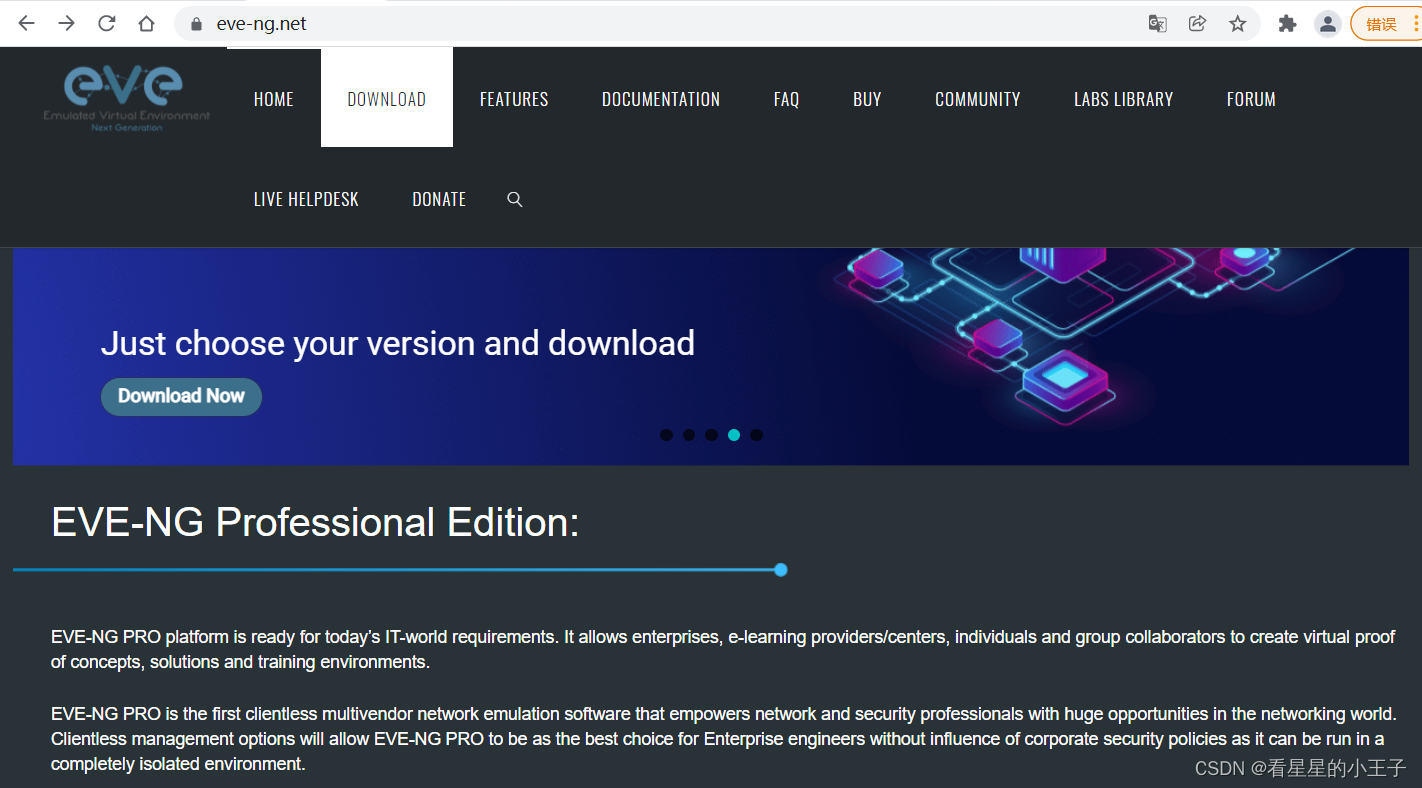Go to browser home icon

pos(146,23)
